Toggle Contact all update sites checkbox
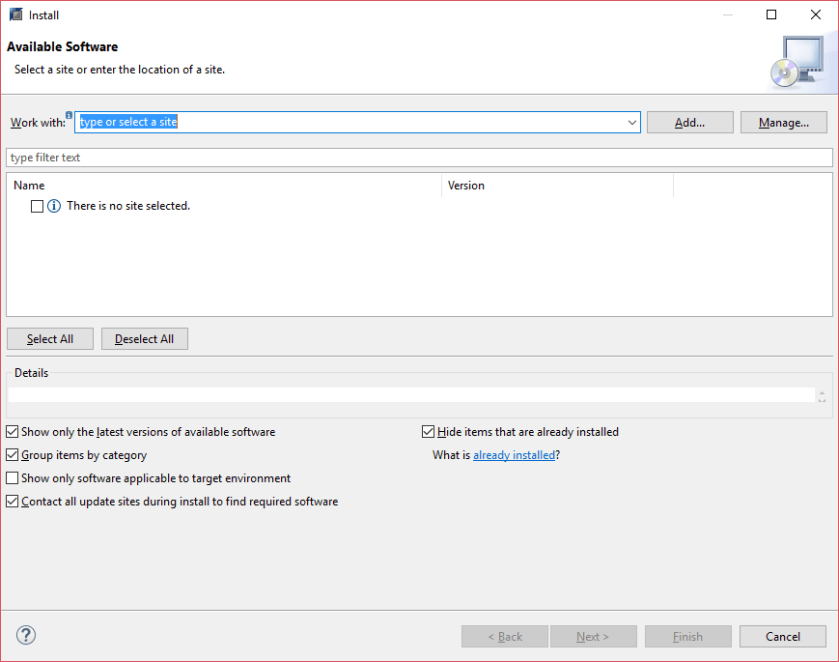 coord(12,501)
